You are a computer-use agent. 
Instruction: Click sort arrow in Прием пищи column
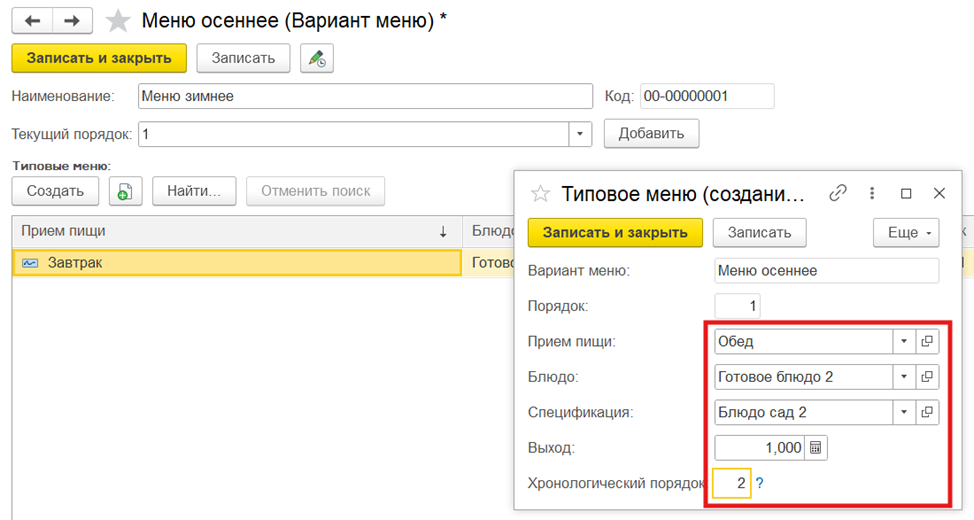(x=443, y=232)
